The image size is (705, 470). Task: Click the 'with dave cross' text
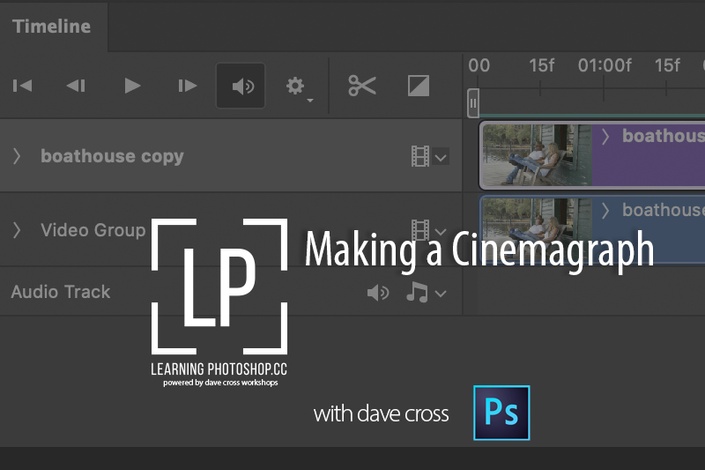click(x=381, y=414)
